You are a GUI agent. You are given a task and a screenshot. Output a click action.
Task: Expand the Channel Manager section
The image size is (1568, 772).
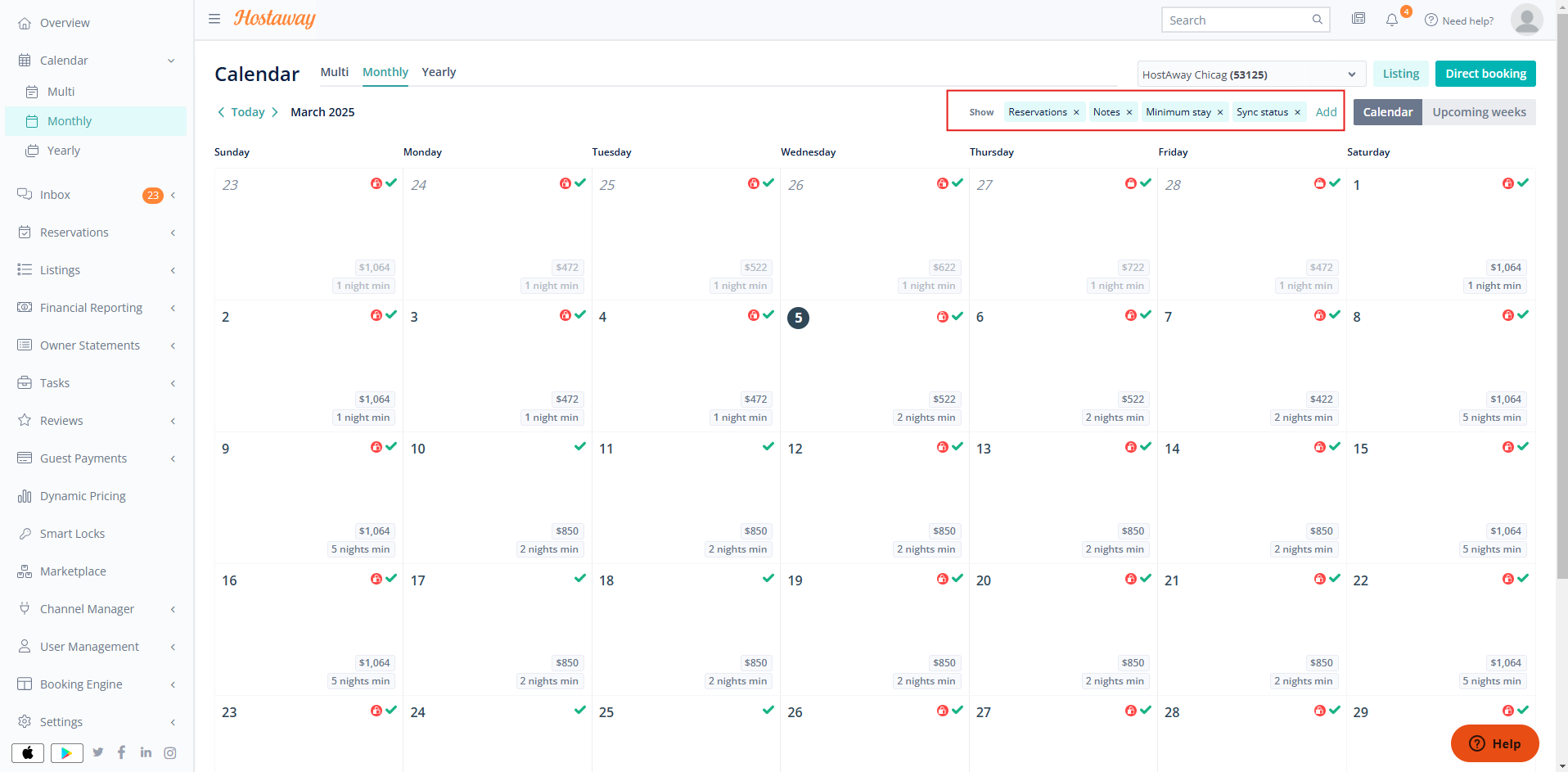173,609
